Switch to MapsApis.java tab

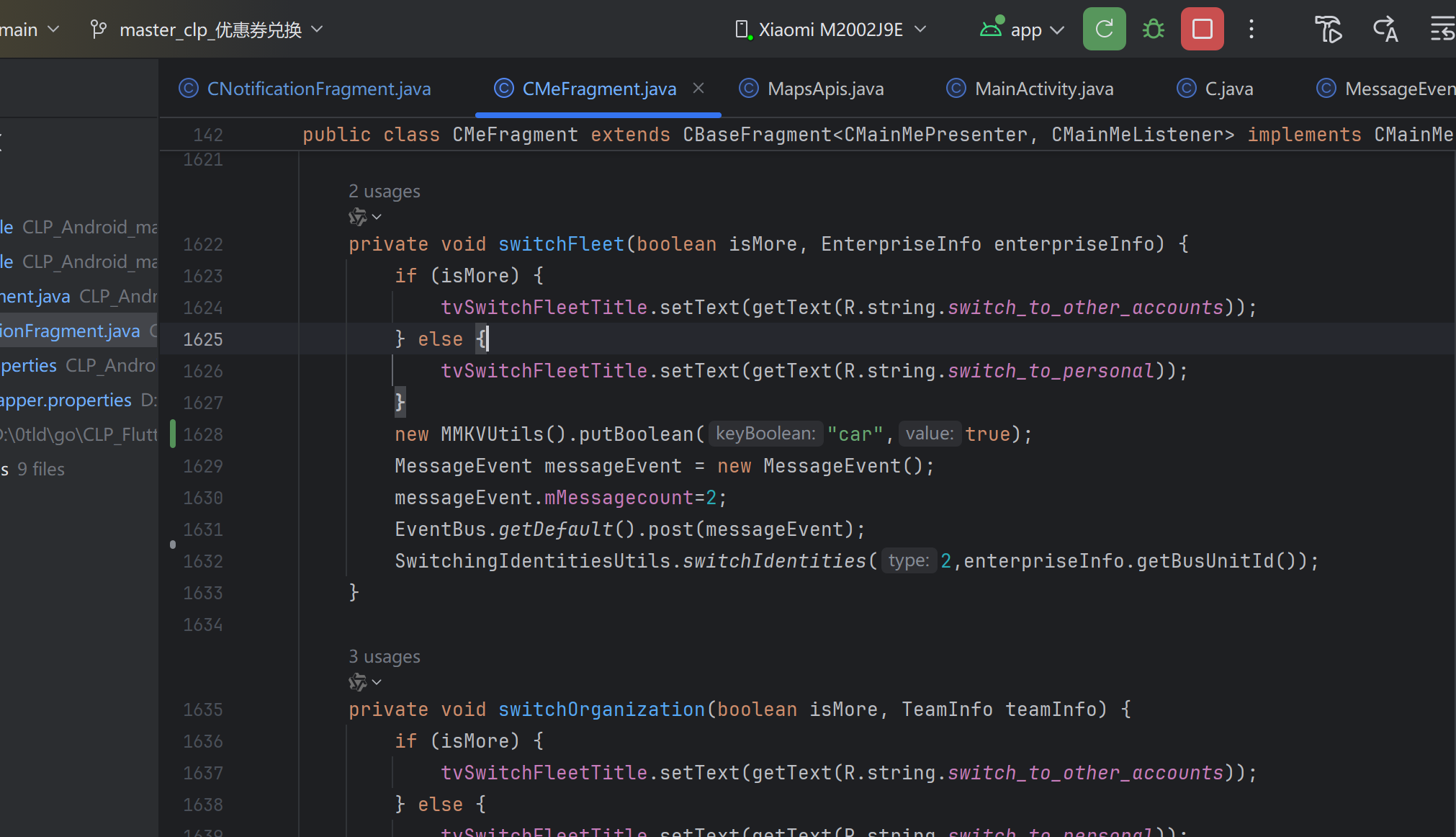click(x=812, y=89)
